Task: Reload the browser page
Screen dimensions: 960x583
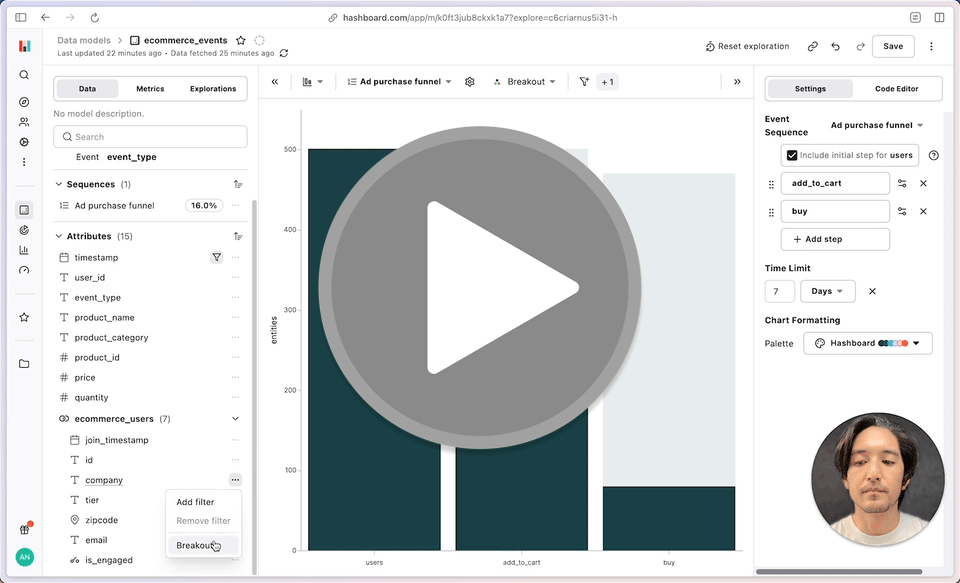Action: (x=94, y=18)
